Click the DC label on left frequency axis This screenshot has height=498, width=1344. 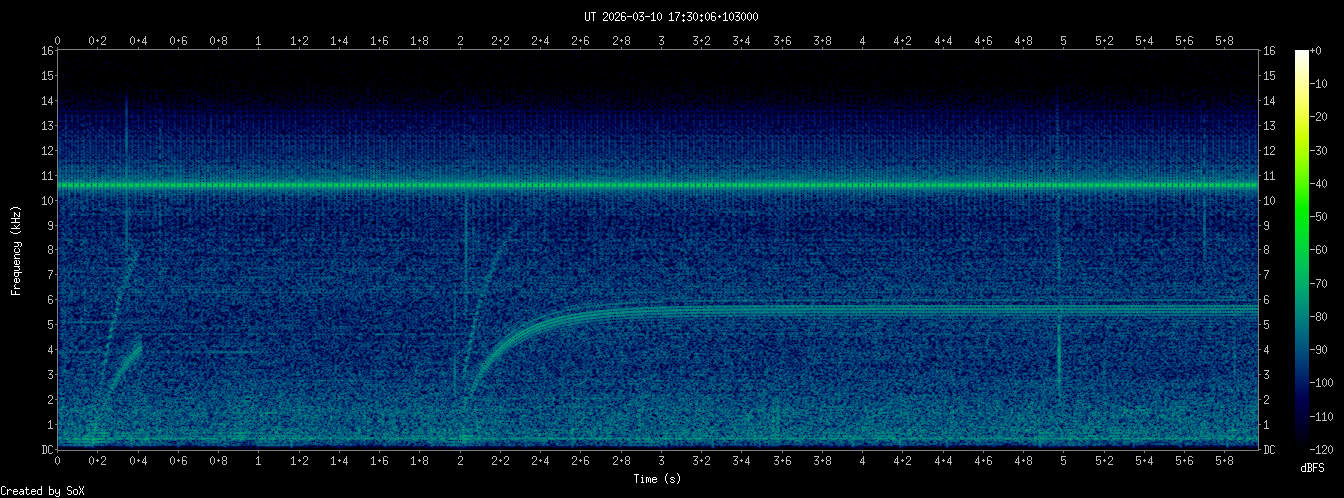point(46,450)
